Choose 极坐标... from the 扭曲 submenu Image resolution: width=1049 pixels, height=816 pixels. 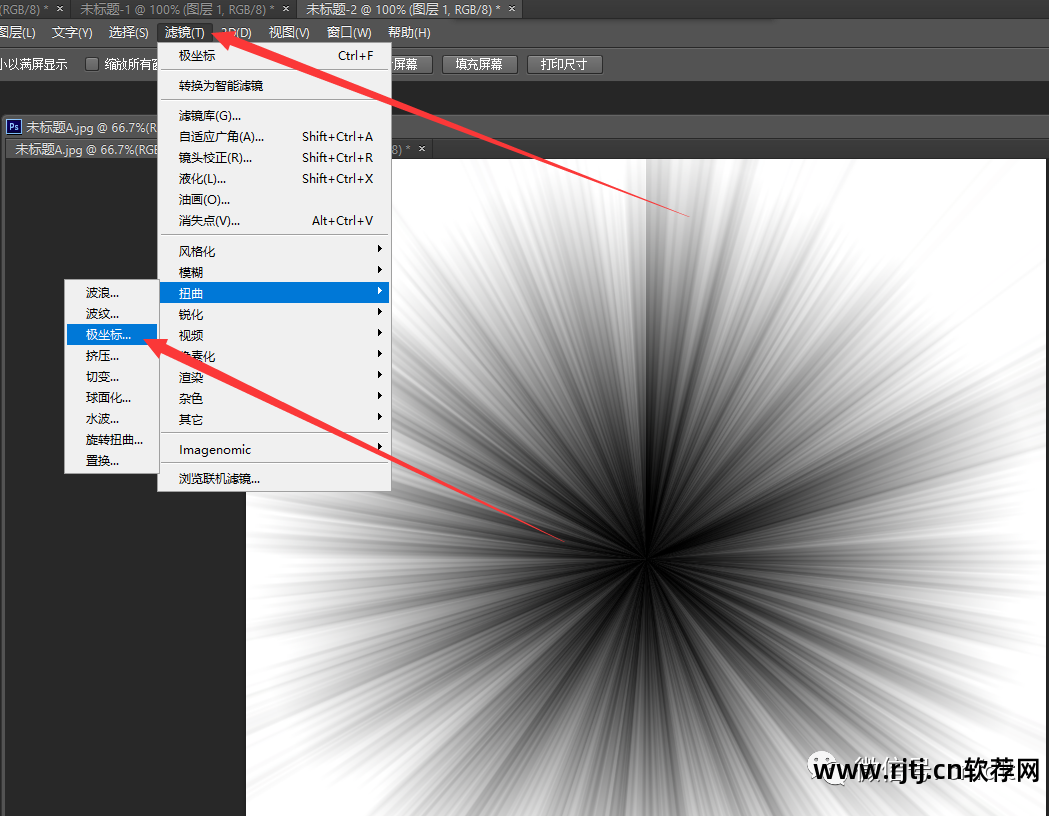pyautogui.click(x=108, y=334)
